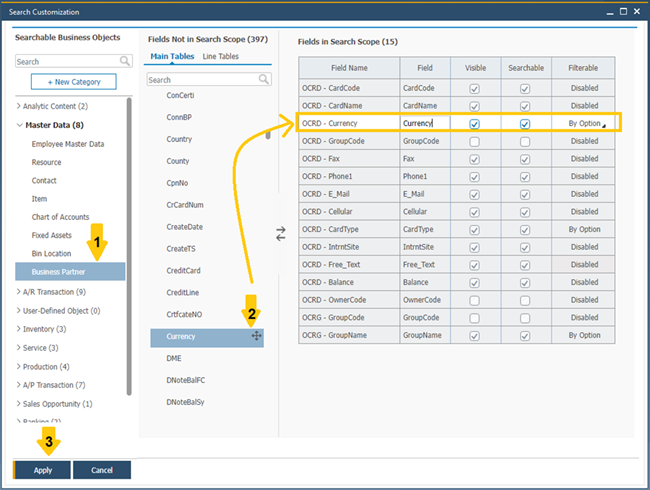Expand the A/P Transaction category
This screenshot has width=650, height=490.
coord(18,385)
